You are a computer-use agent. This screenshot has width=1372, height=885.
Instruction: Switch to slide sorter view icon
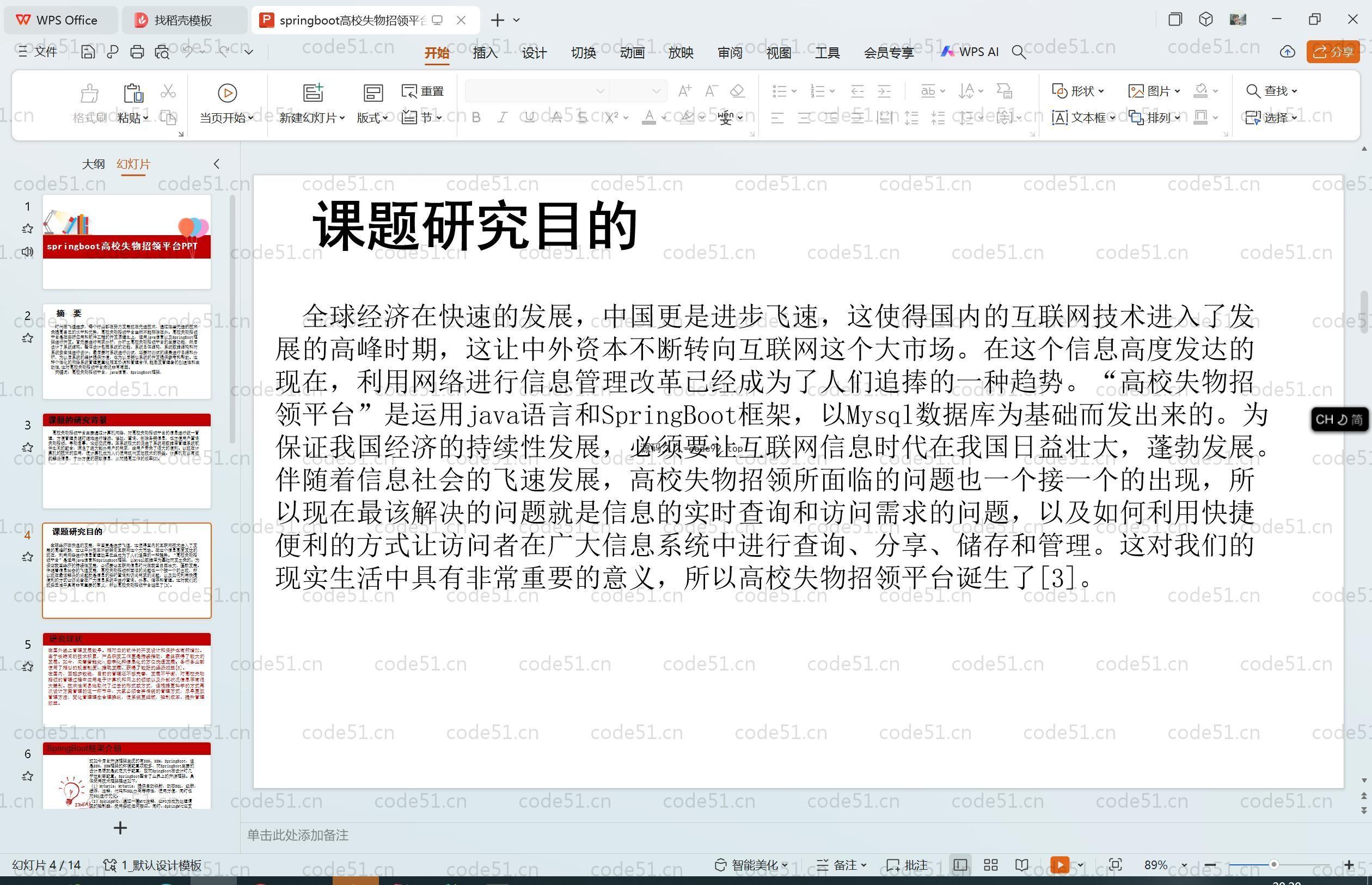pos(990,865)
